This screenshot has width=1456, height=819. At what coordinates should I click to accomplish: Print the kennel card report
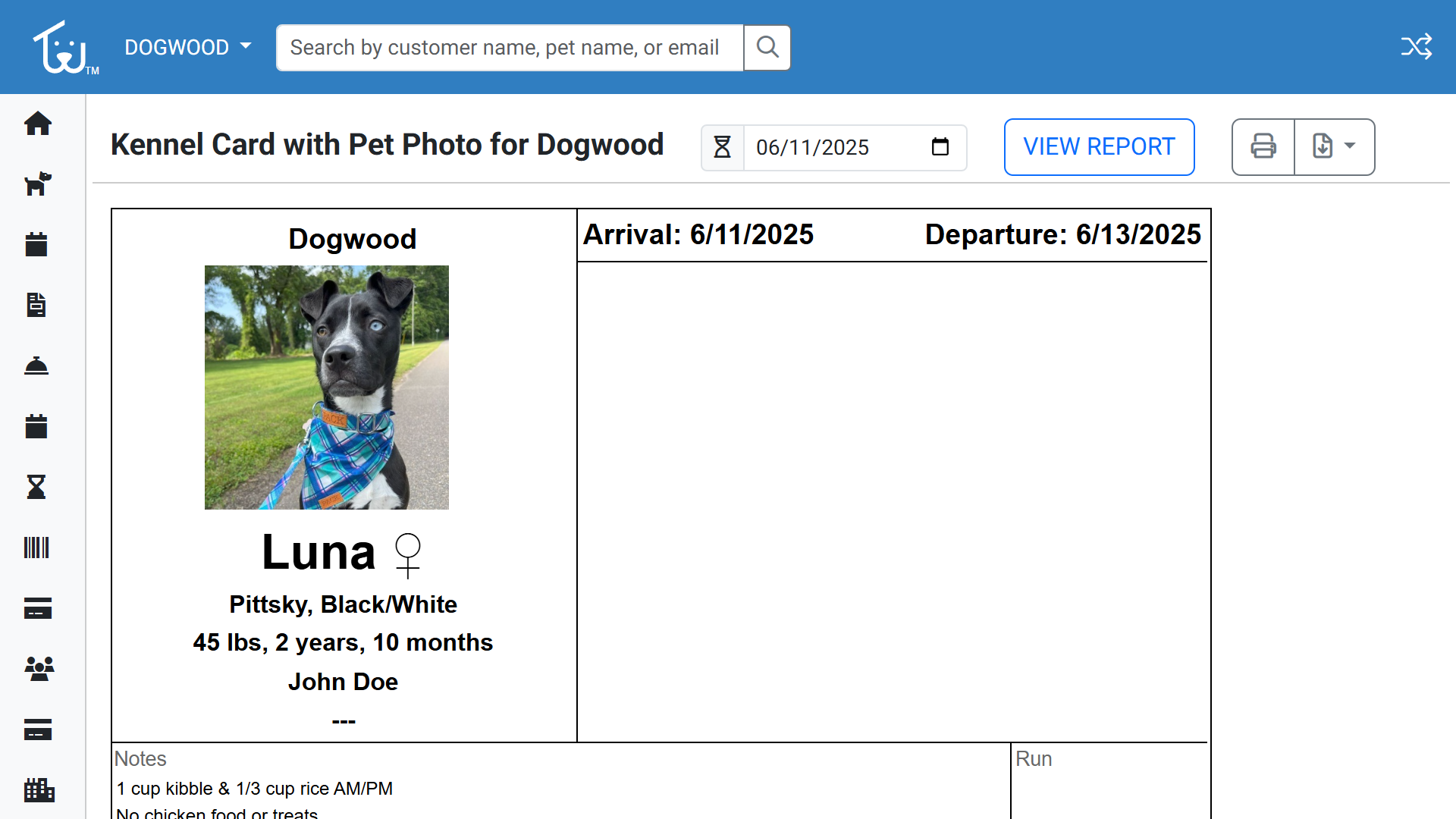[x=1263, y=146]
